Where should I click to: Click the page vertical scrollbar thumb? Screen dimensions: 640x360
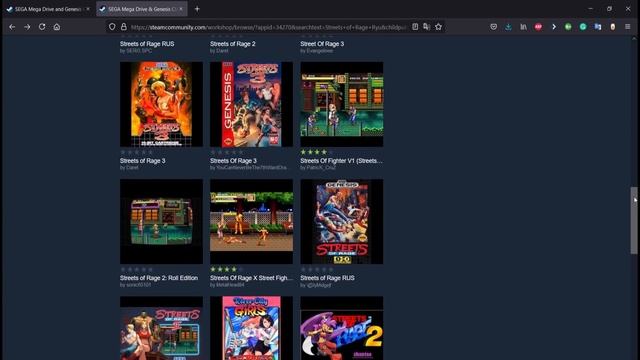(x=633, y=220)
